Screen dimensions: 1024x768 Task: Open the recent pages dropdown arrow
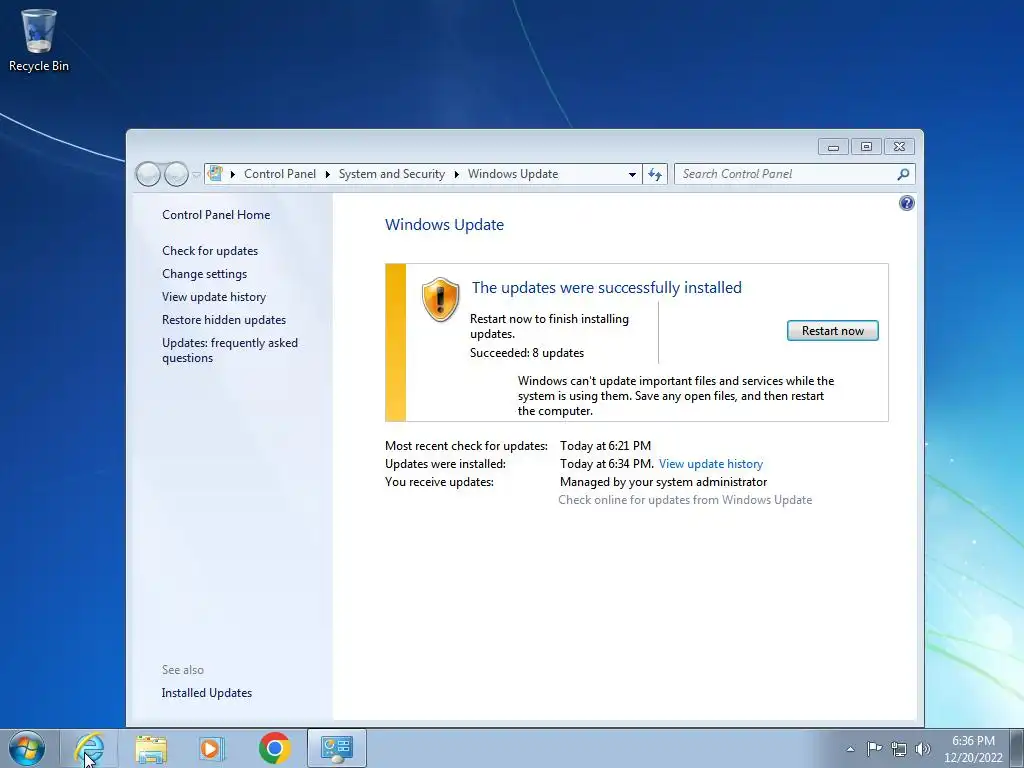(196, 174)
